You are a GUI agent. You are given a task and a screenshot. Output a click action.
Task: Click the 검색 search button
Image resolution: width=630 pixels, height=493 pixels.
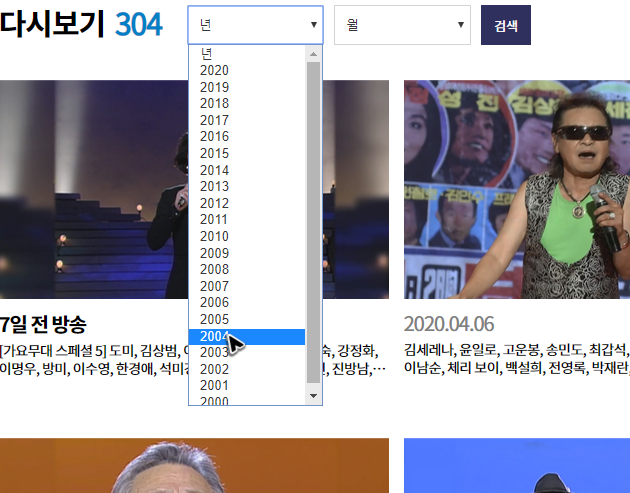pos(505,25)
